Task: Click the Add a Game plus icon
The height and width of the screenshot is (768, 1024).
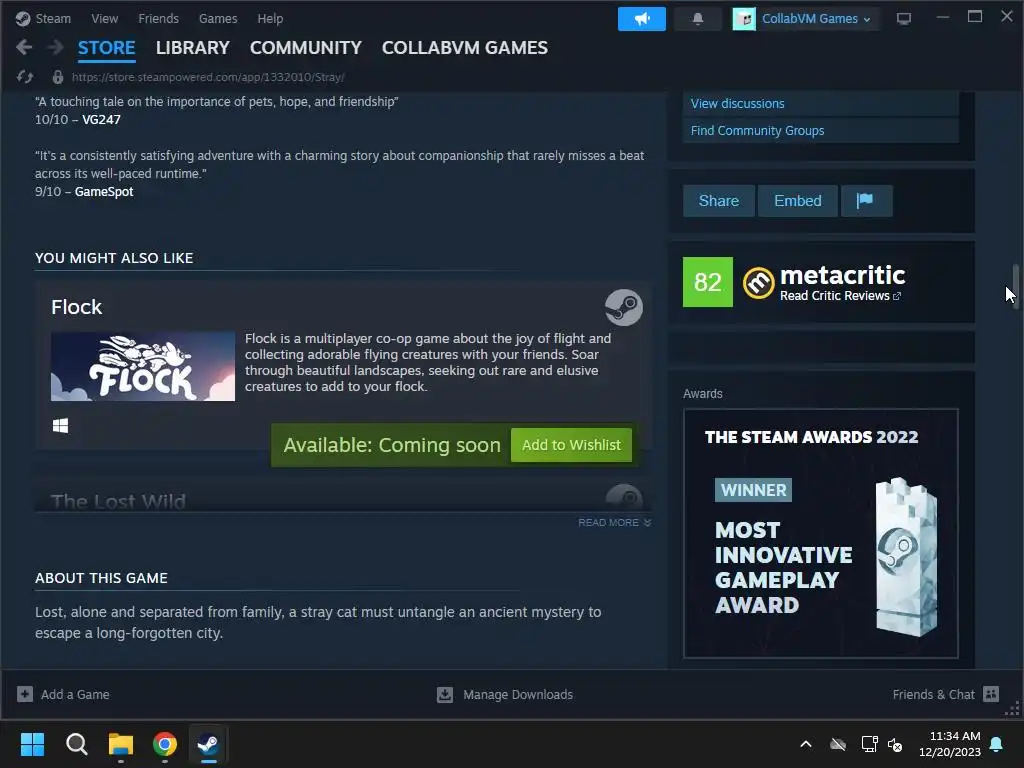Action: coord(25,694)
